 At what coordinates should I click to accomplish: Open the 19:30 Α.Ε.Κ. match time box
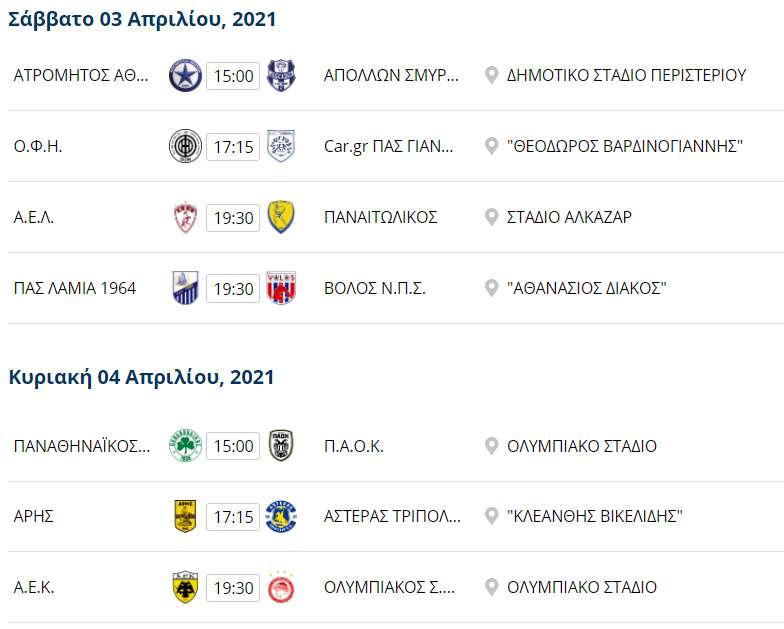point(233,587)
